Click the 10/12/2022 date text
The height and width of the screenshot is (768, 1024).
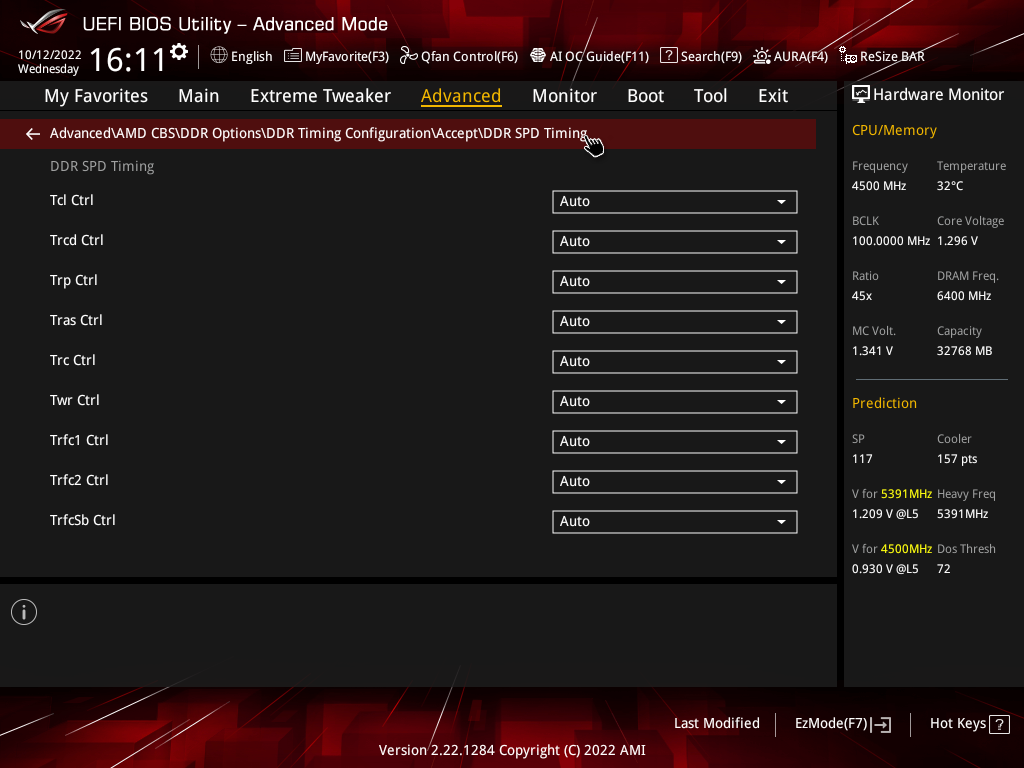tap(50, 55)
